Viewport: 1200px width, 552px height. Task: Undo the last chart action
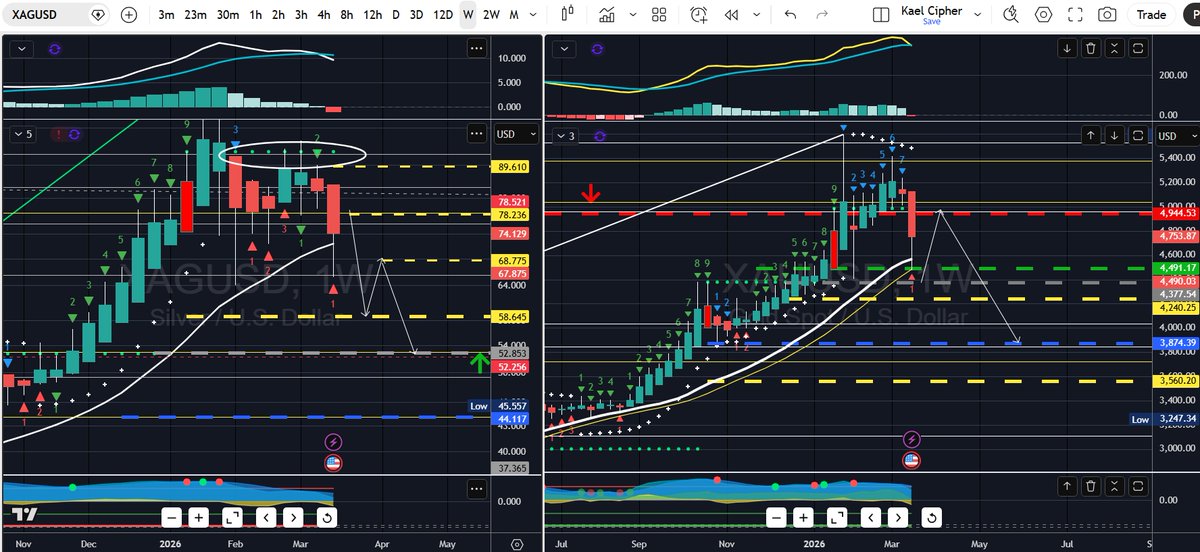click(791, 15)
